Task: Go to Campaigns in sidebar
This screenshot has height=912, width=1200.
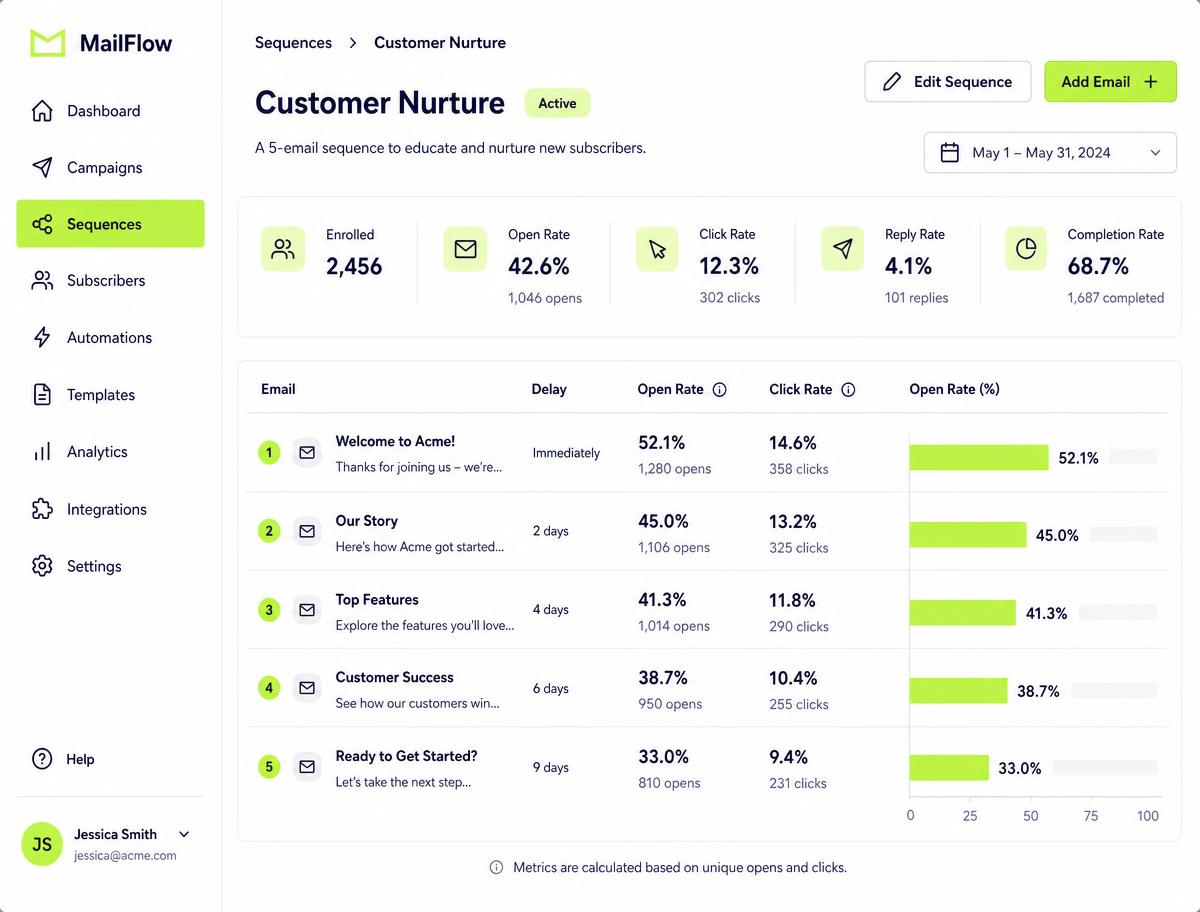Action: [x=110, y=167]
